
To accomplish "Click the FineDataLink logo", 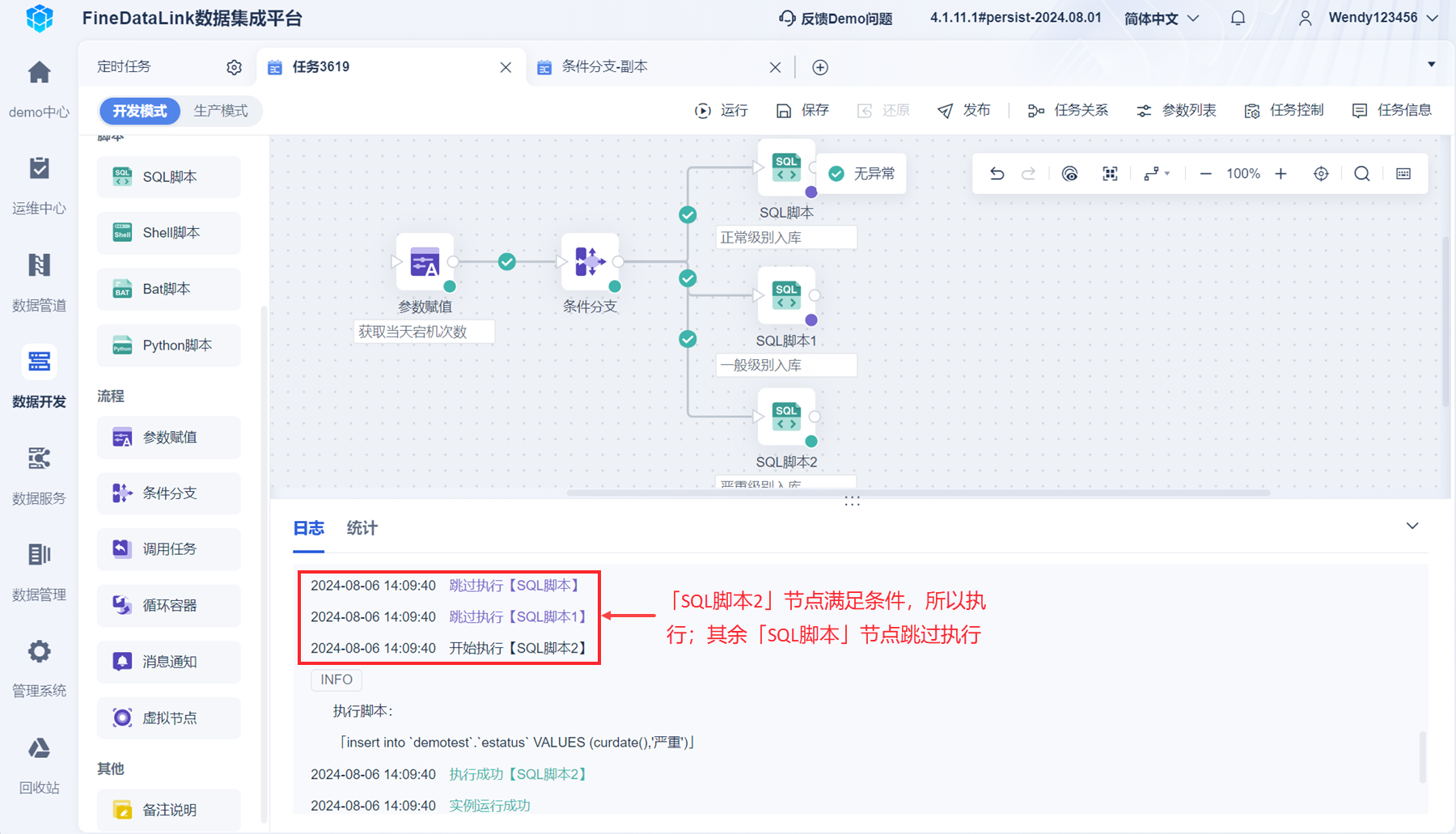I will (40, 18).
